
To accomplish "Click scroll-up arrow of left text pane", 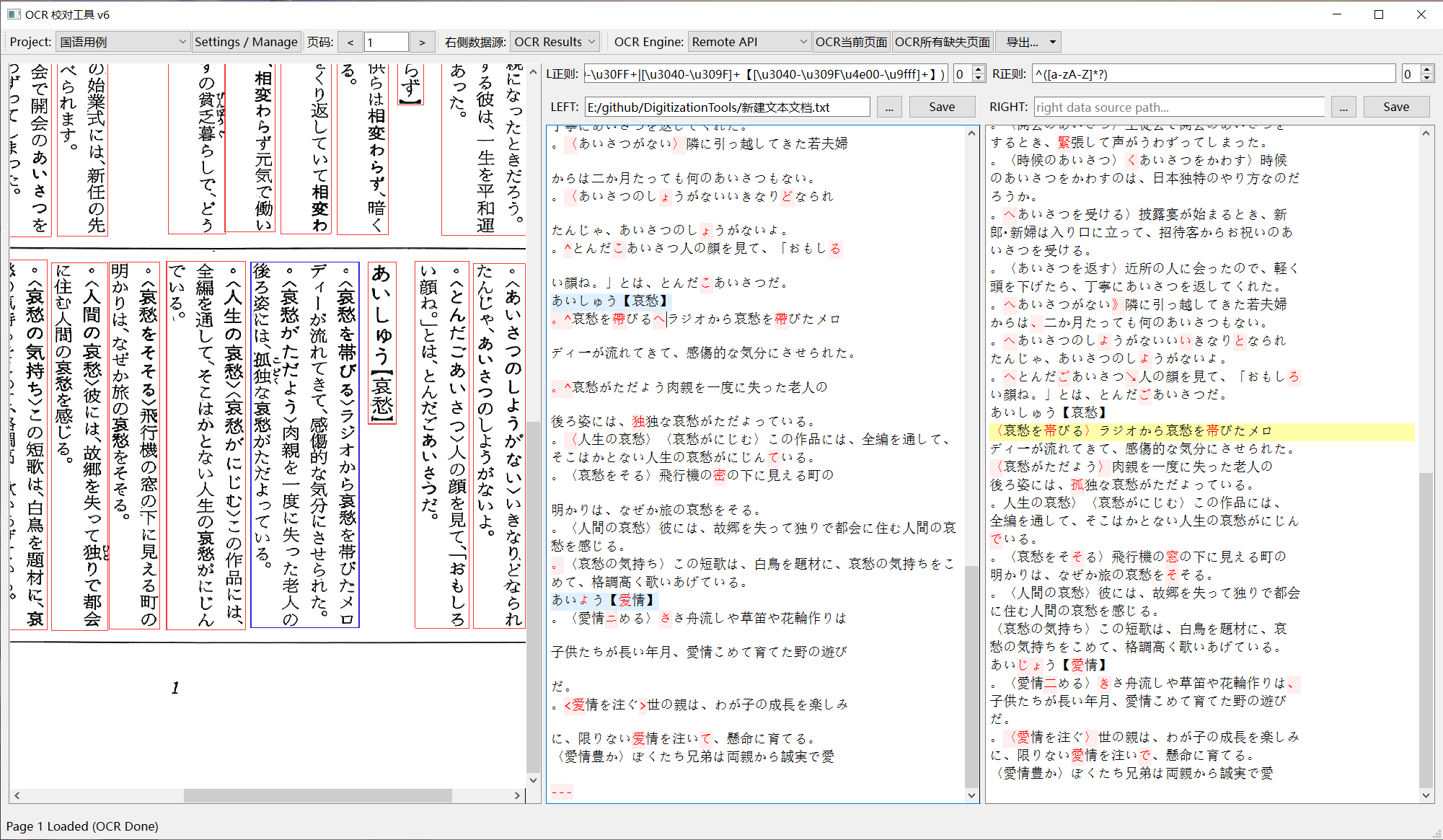I will pos(971,133).
